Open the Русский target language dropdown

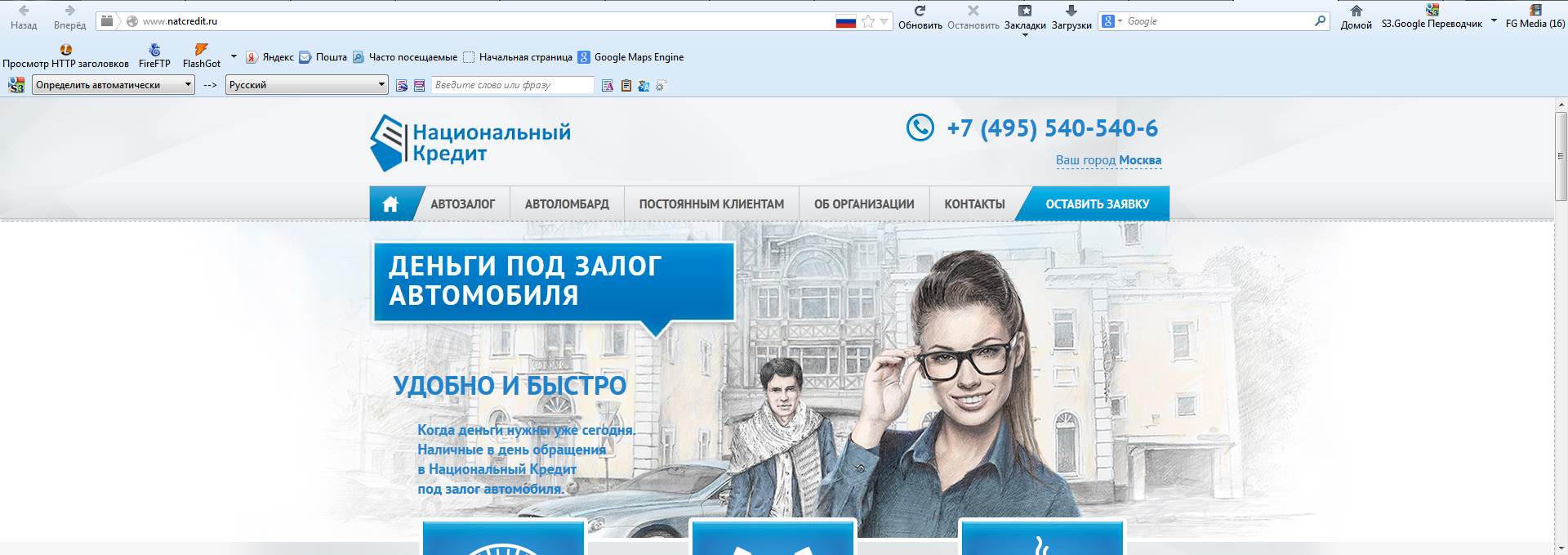(x=307, y=85)
